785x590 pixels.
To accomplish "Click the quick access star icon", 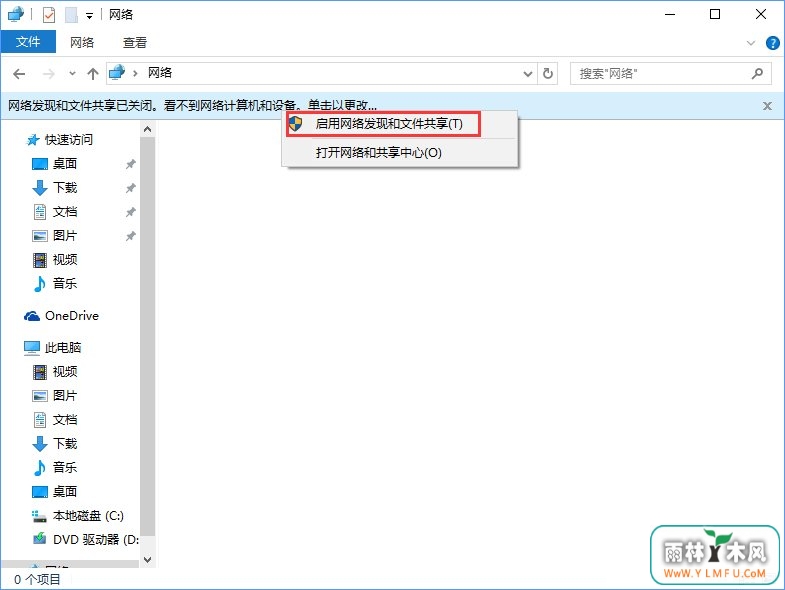I will [33, 139].
